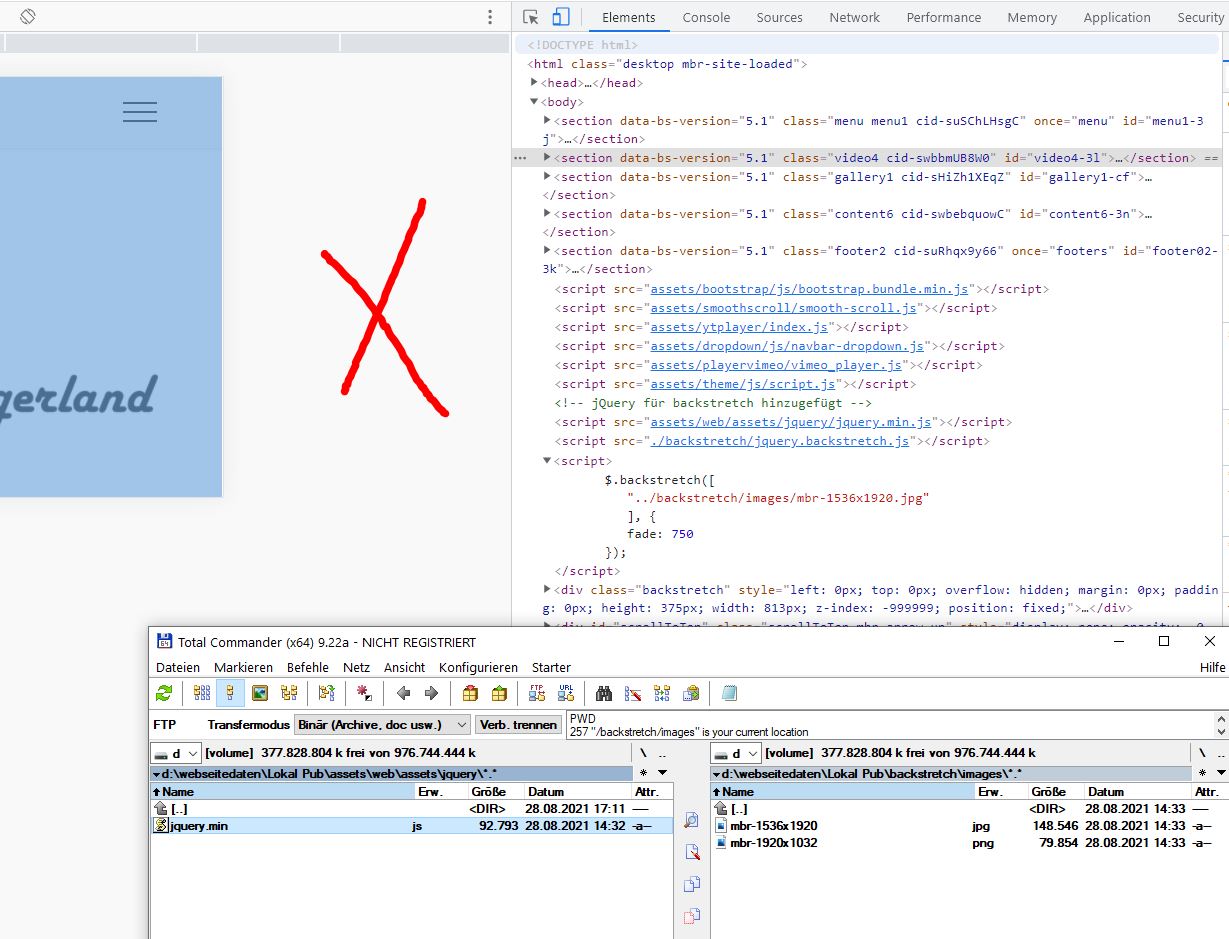Click the inspect element picker icon
This screenshot has height=939, width=1229.
tap(531, 17)
